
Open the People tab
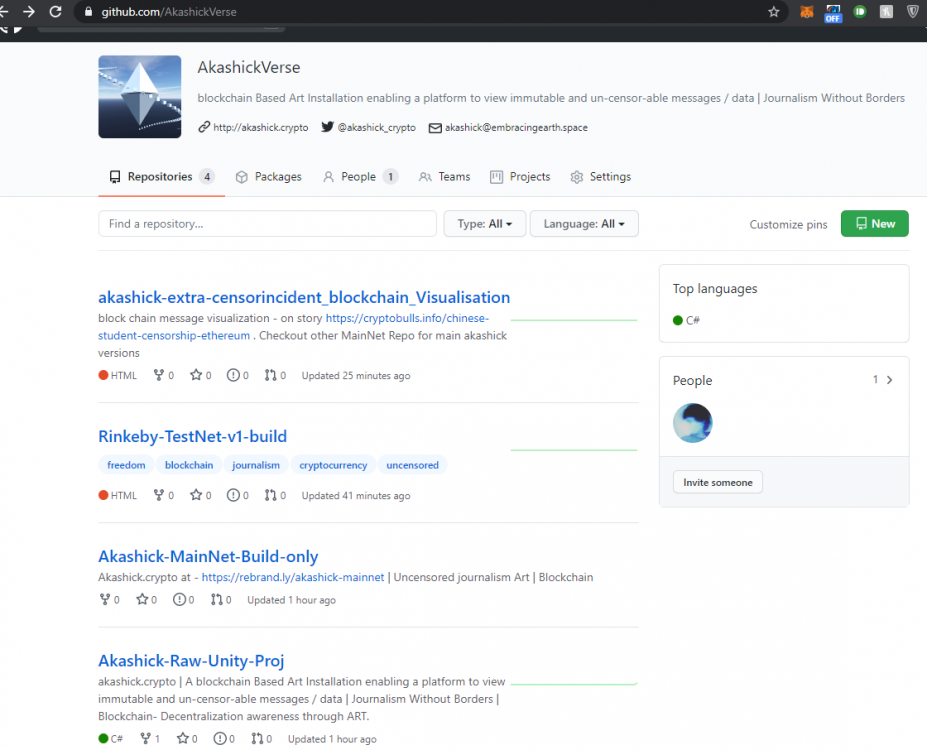360,177
